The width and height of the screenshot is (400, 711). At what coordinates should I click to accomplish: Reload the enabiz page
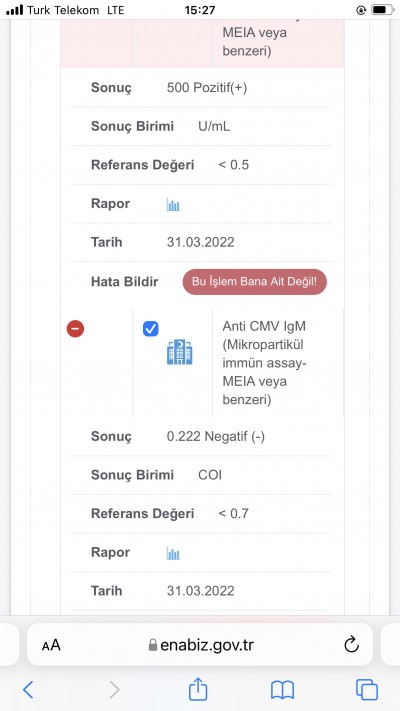[x=351, y=644]
